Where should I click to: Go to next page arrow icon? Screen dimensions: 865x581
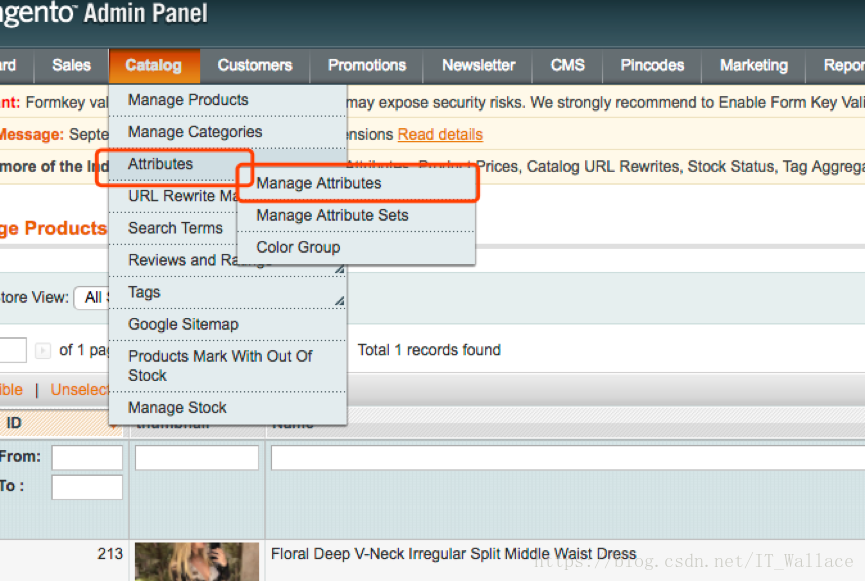(x=42, y=350)
